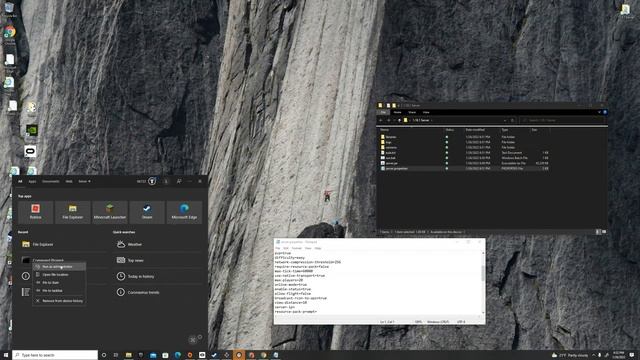
Task: Select eula.txt file in File Explorer
Action: 464,153
